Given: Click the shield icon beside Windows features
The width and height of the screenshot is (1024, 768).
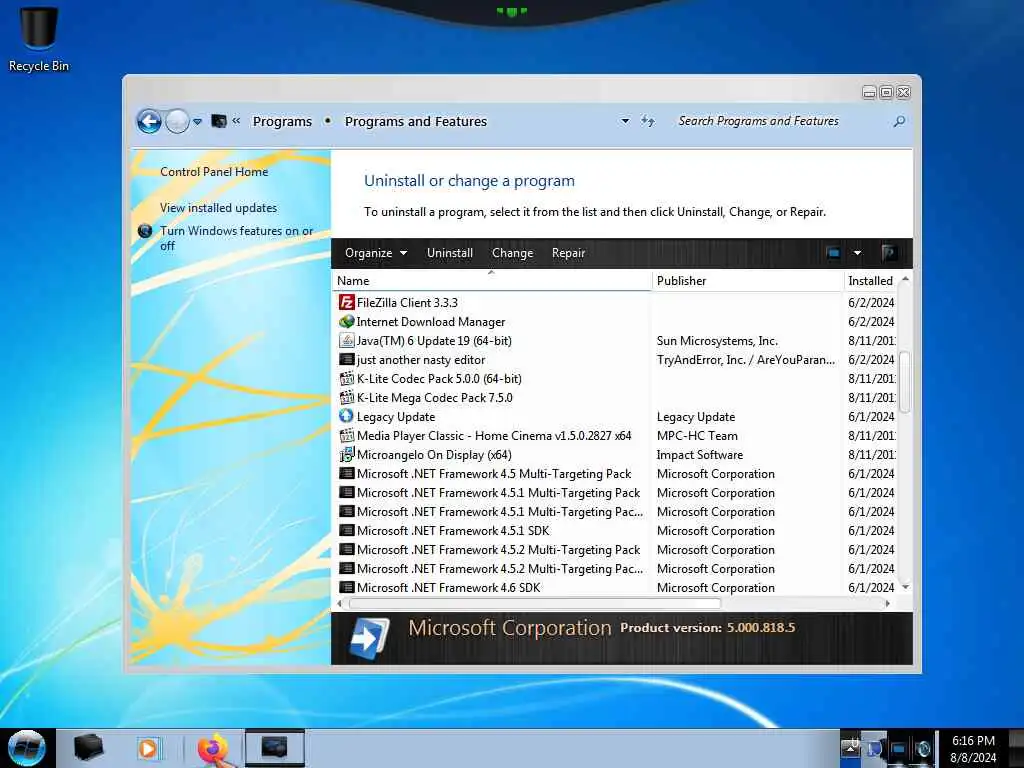Looking at the screenshot, I should click(145, 231).
